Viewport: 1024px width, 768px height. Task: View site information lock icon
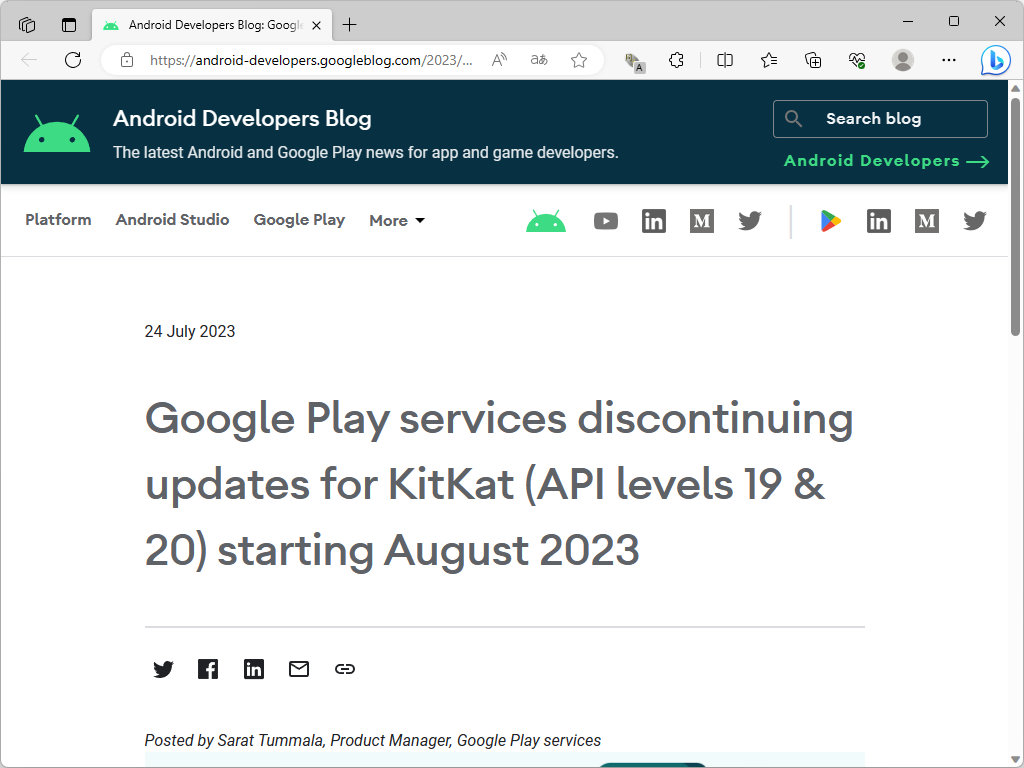click(127, 60)
